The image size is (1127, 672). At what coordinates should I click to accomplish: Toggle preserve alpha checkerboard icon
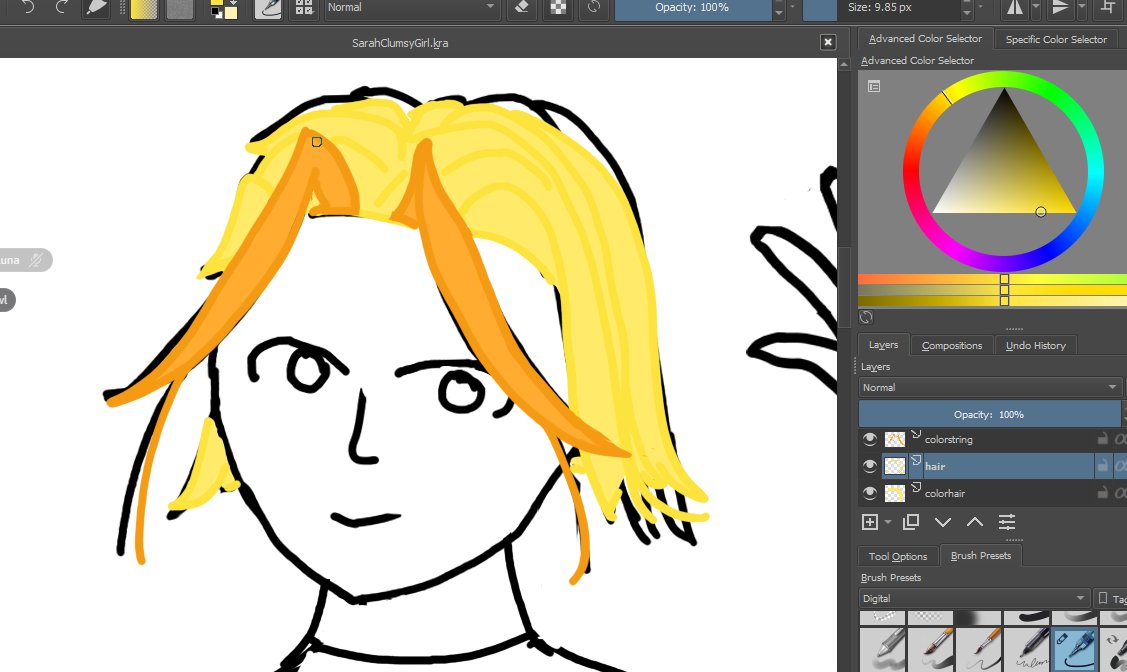click(x=558, y=7)
